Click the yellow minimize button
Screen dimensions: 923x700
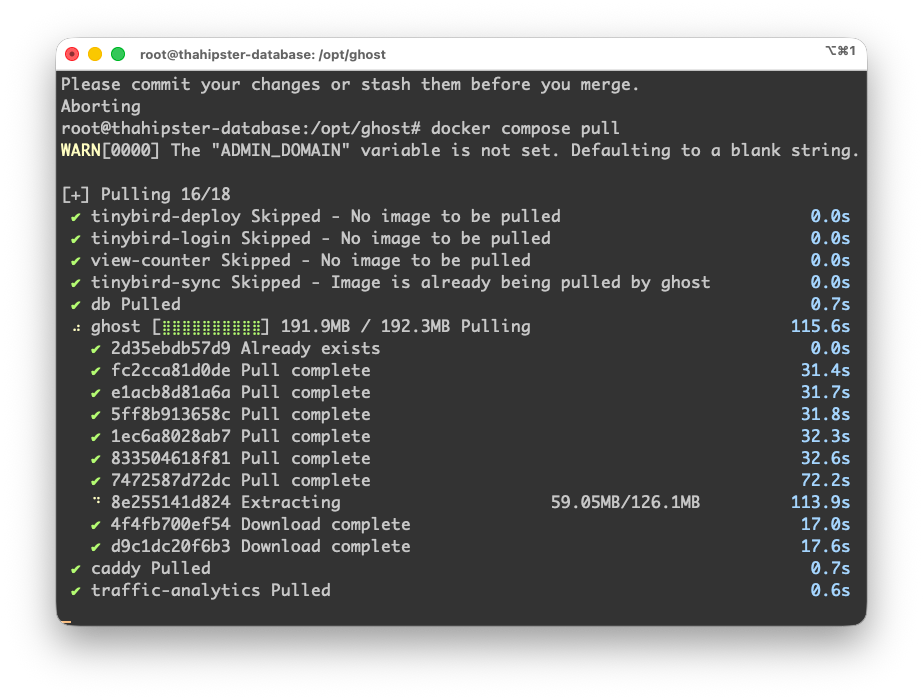click(94, 53)
